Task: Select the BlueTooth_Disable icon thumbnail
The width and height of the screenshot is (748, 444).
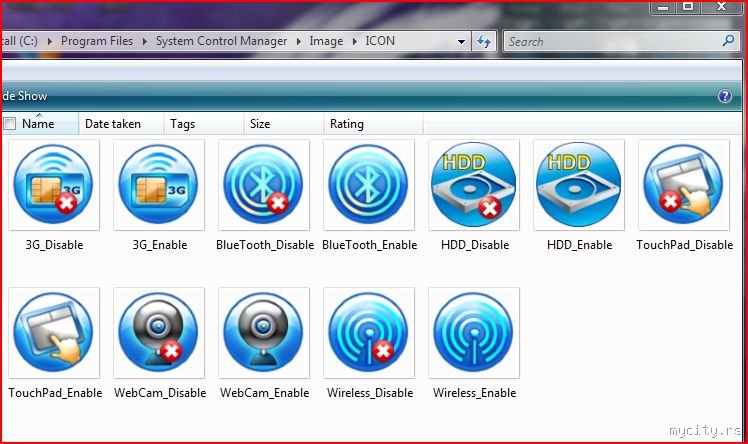Action: pos(264,185)
